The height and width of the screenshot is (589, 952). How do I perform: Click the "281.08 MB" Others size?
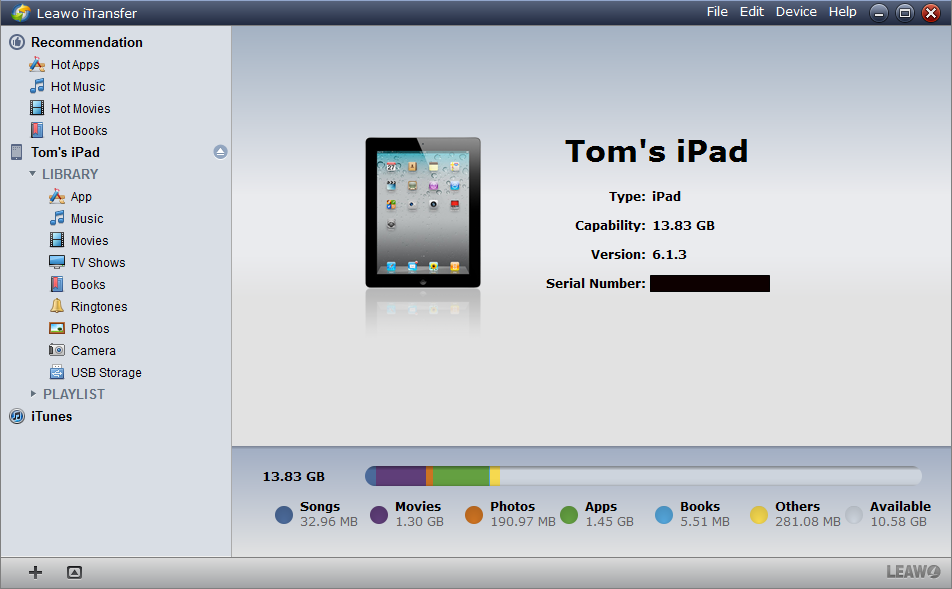pyautogui.click(x=808, y=522)
